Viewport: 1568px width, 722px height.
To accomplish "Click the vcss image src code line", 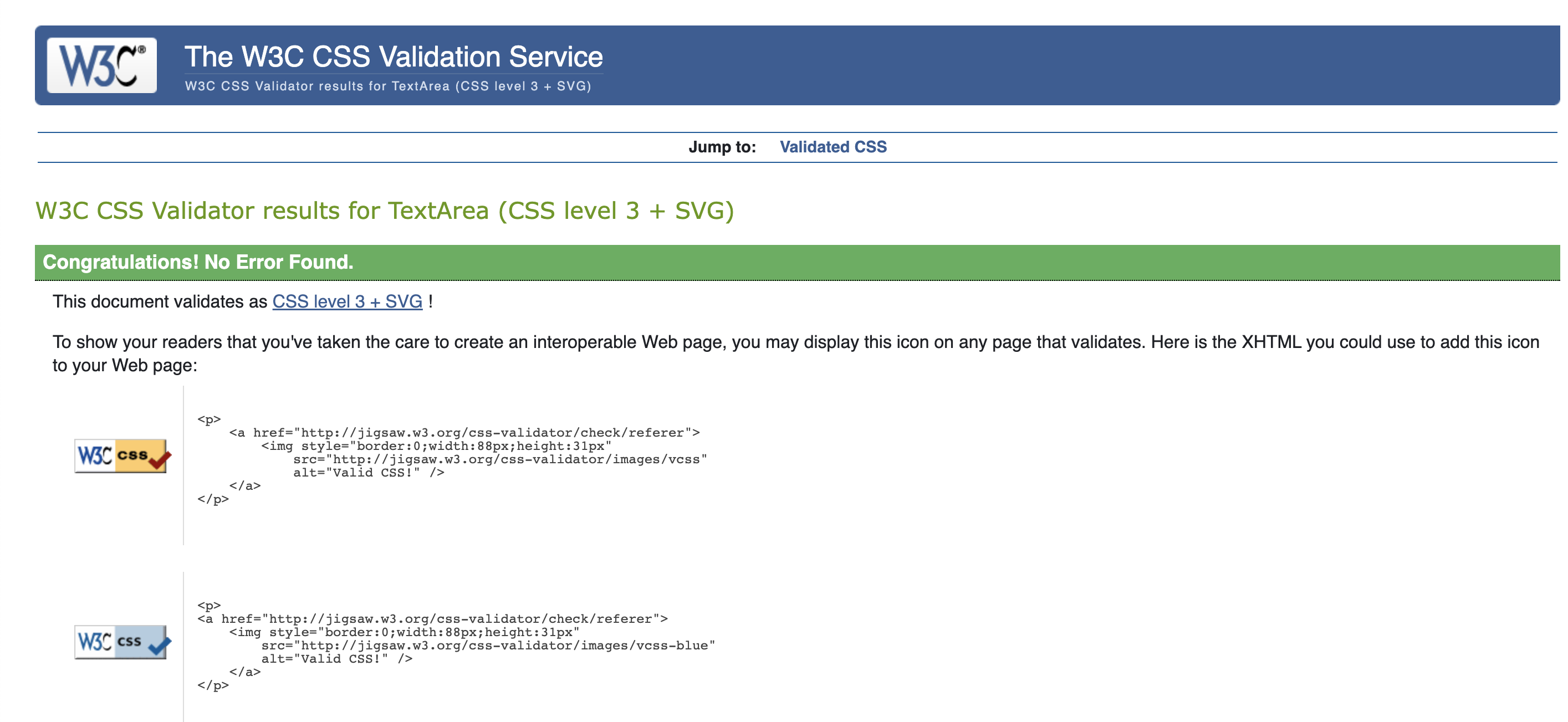I will [500, 459].
